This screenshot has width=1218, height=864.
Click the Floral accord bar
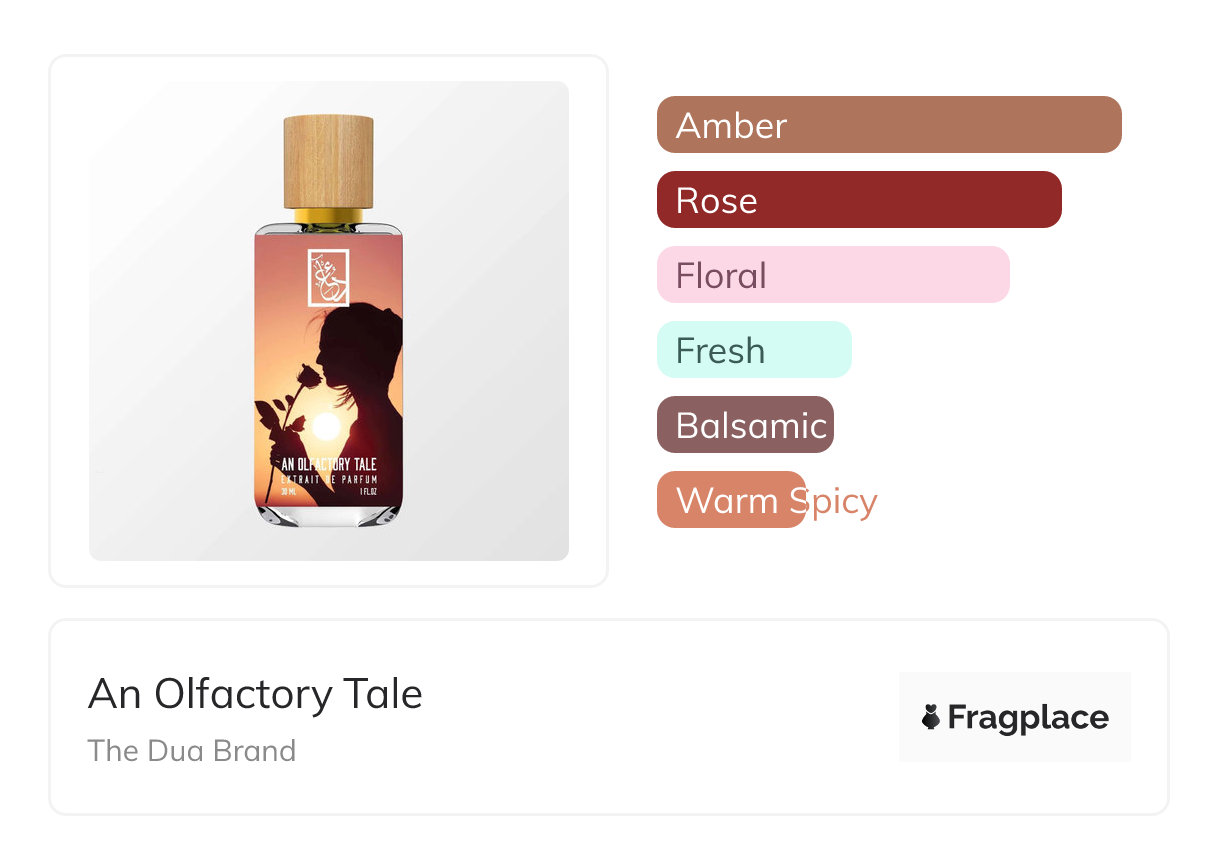tap(833, 275)
